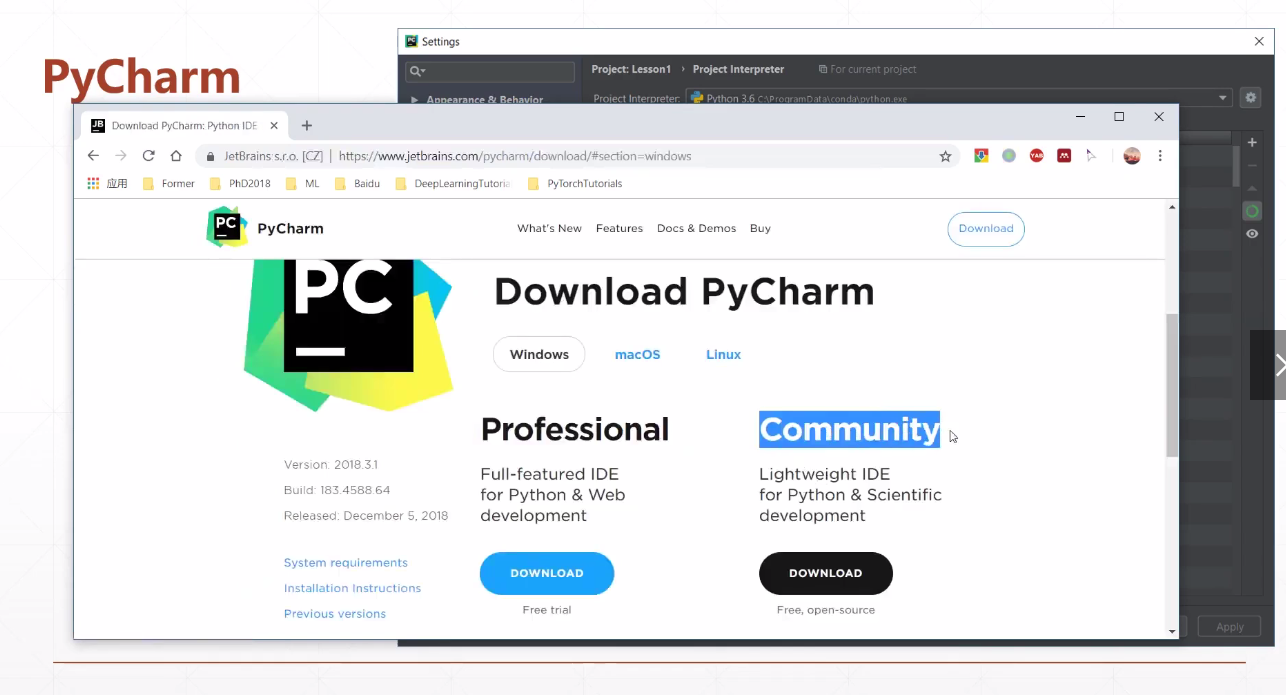Click the browser page vertical scrollbar thumb
Screen dimensions: 1286x695
tap(1172, 385)
